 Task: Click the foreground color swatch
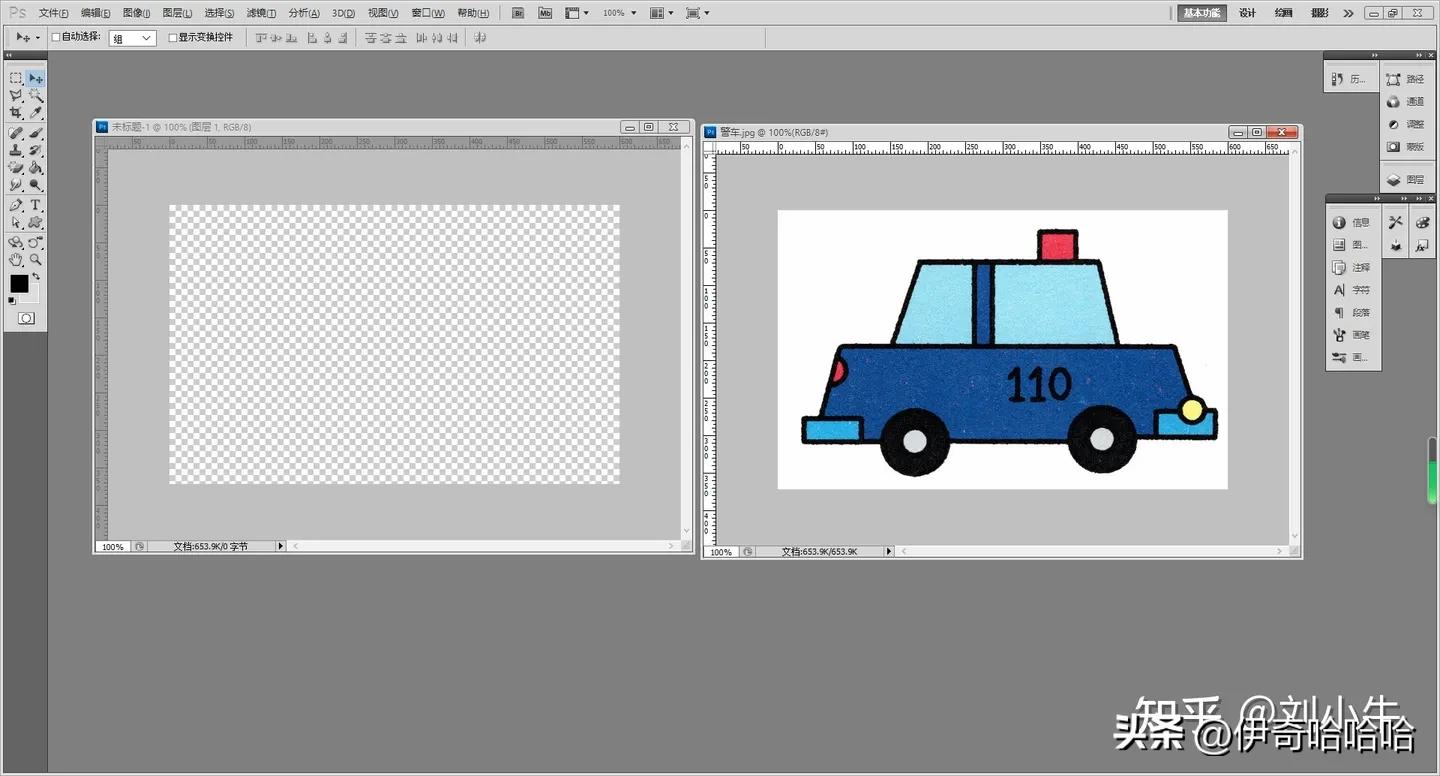tap(19, 282)
